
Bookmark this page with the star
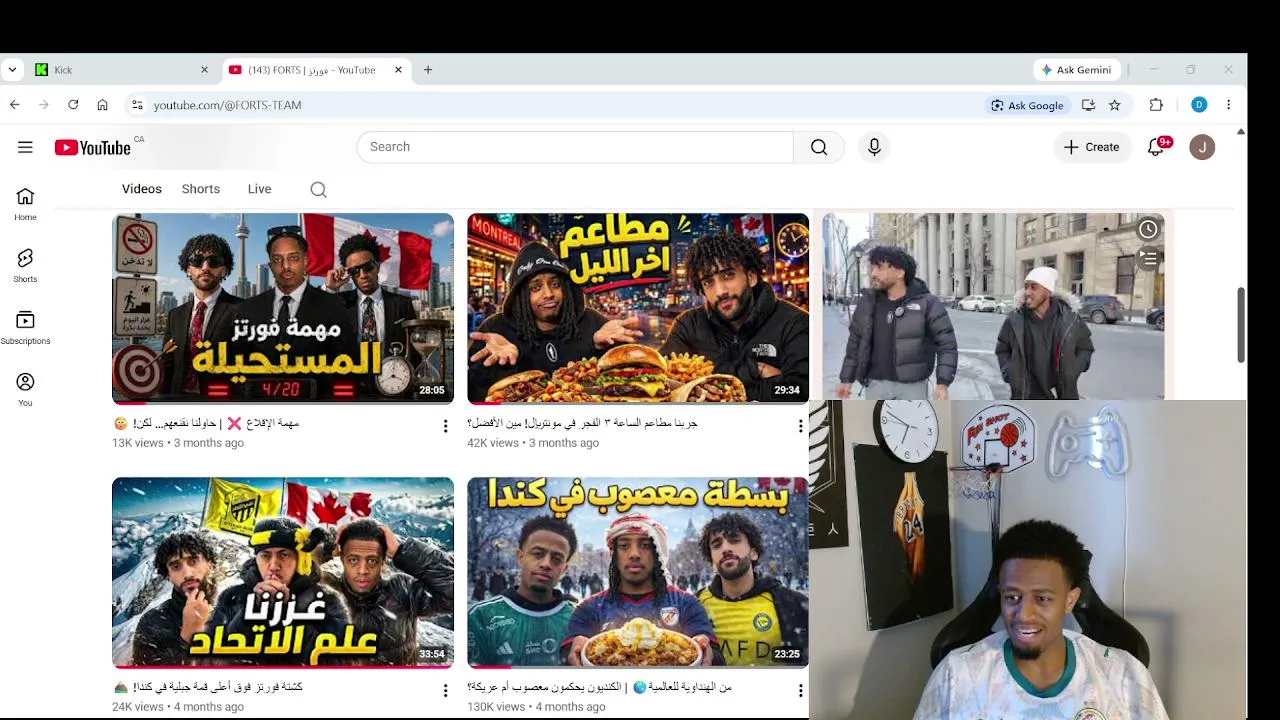1114,105
